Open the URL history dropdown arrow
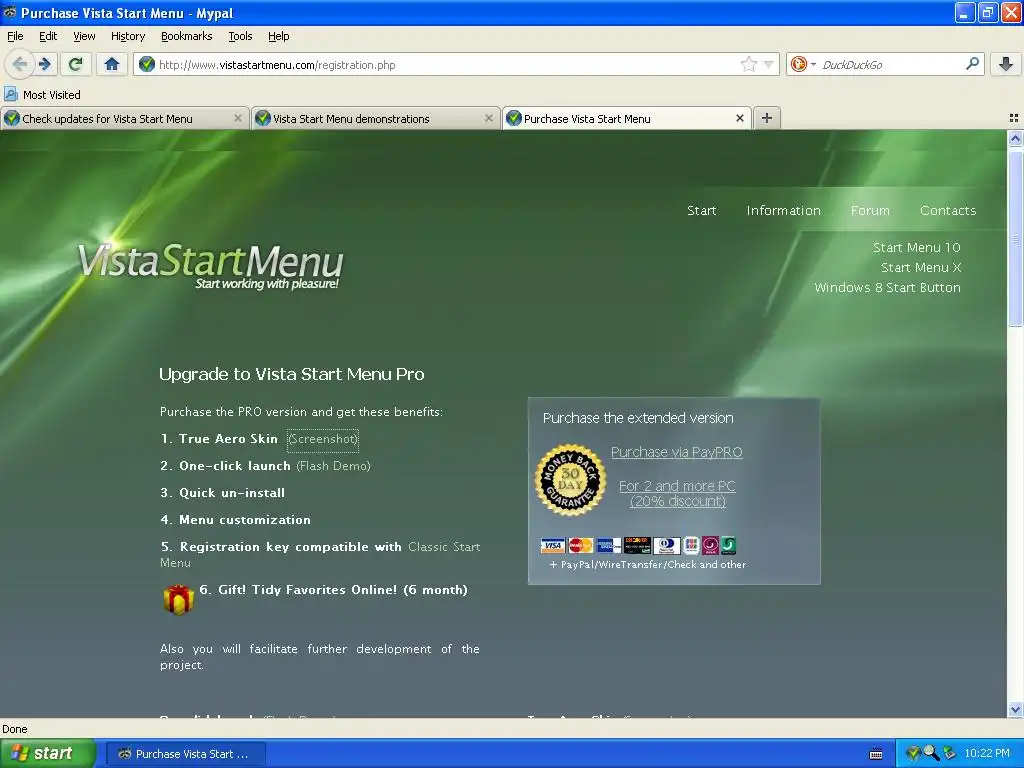 coord(769,64)
